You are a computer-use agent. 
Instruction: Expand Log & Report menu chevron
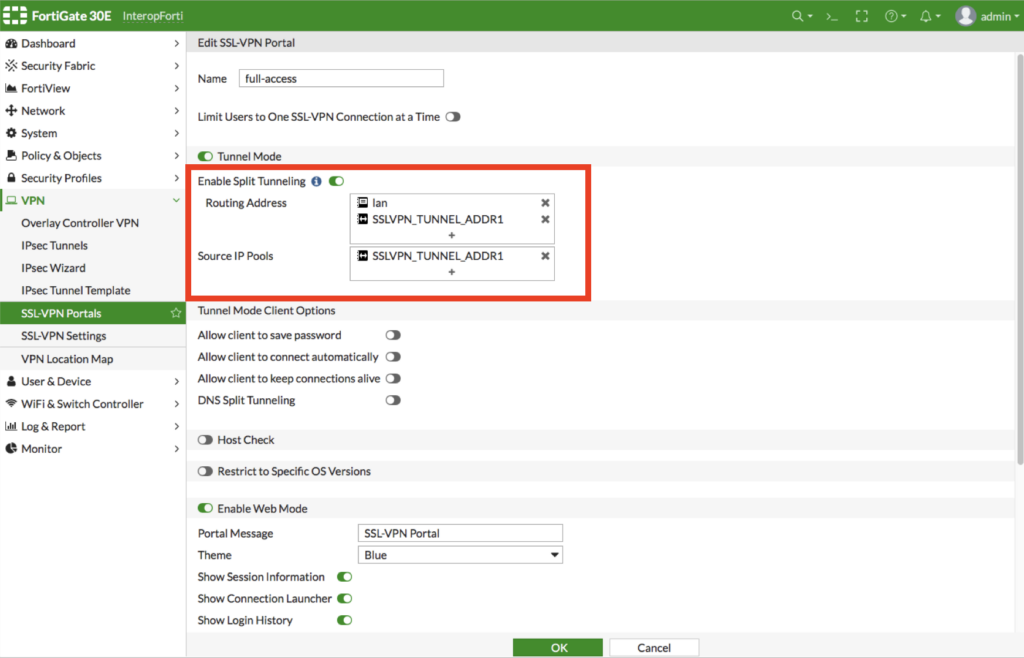[176, 426]
